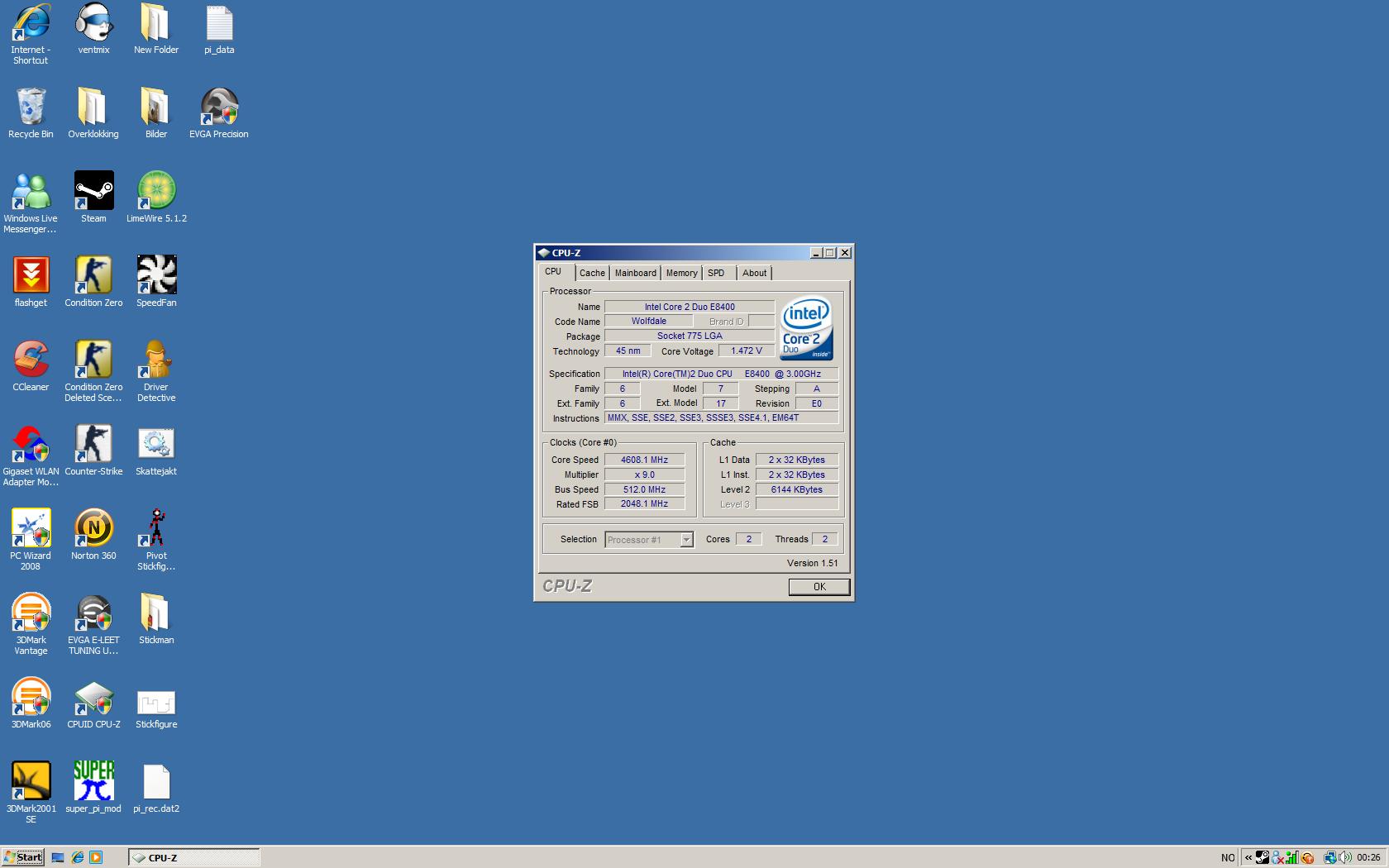
Task: Select the CPUID CPU-Z desktop shortcut
Action: [93, 703]
